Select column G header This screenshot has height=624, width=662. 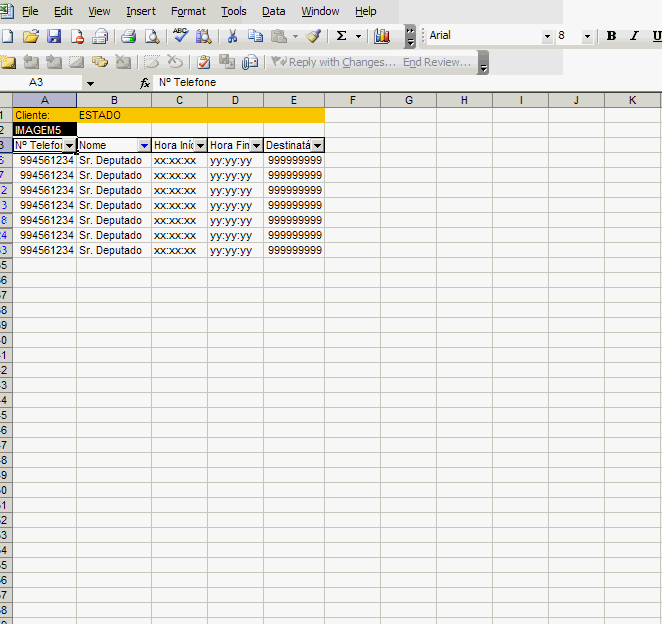[409, 100]
